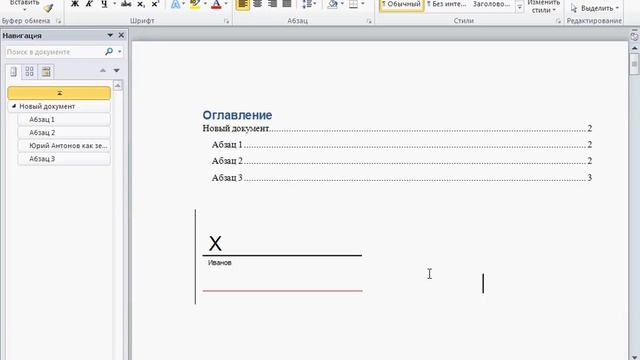Follow Абзац 1 table of contents entry
Screen dimensions: 640x360
[x=402, y=145]
